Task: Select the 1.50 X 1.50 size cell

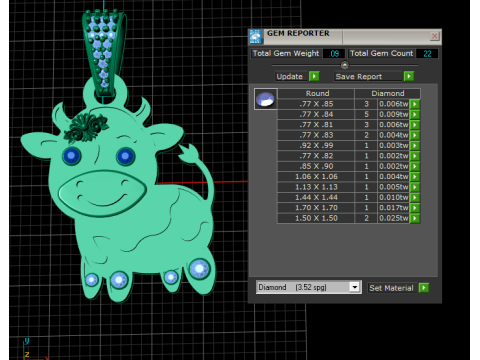Action: point(316,218)
